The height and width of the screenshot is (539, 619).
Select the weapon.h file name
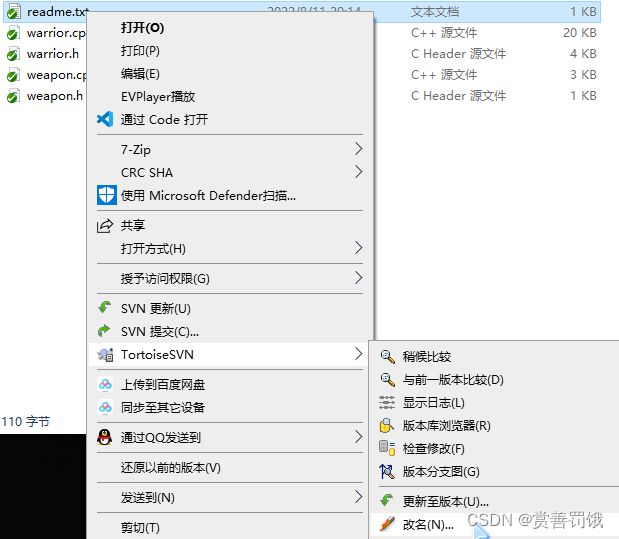(x=55, y=96)
